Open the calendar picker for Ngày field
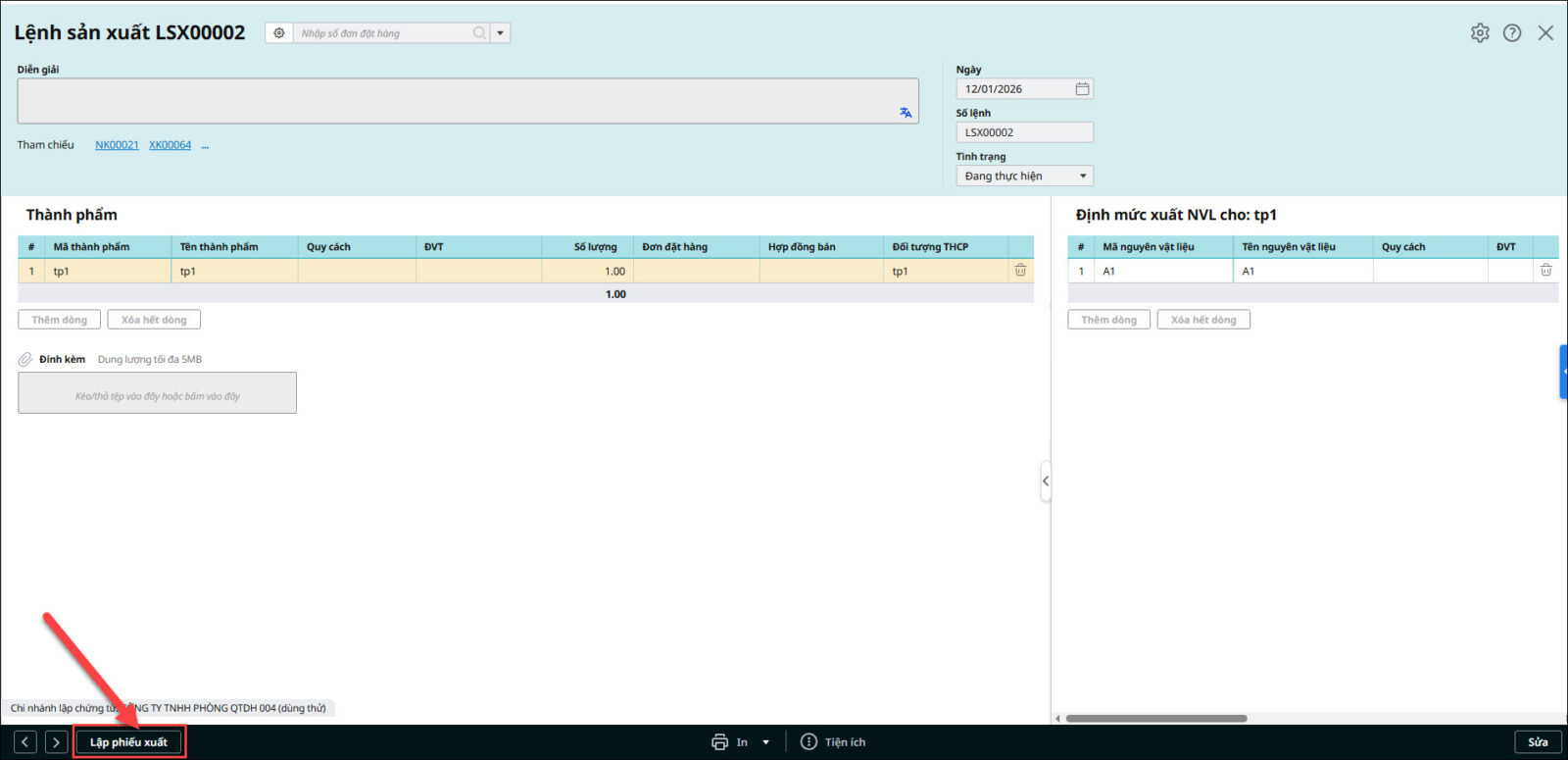 (1082, 89)
